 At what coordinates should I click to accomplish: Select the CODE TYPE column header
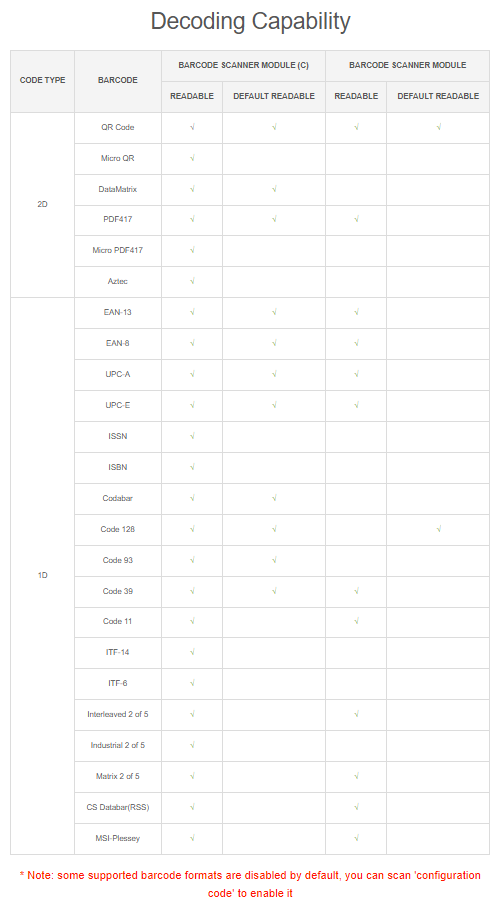pyautogui.click(x=42, y=80)
